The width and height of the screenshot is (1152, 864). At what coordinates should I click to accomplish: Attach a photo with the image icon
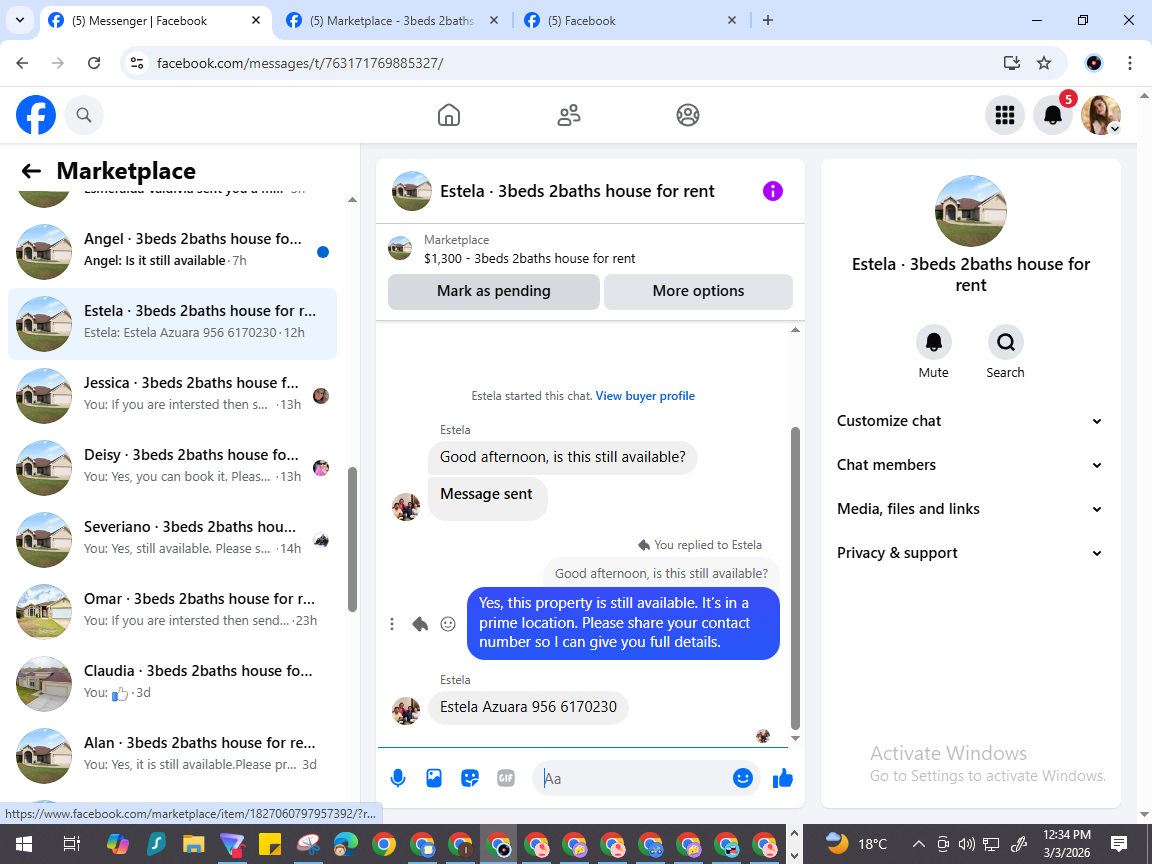pyautogui.click(x=433, y=778)
